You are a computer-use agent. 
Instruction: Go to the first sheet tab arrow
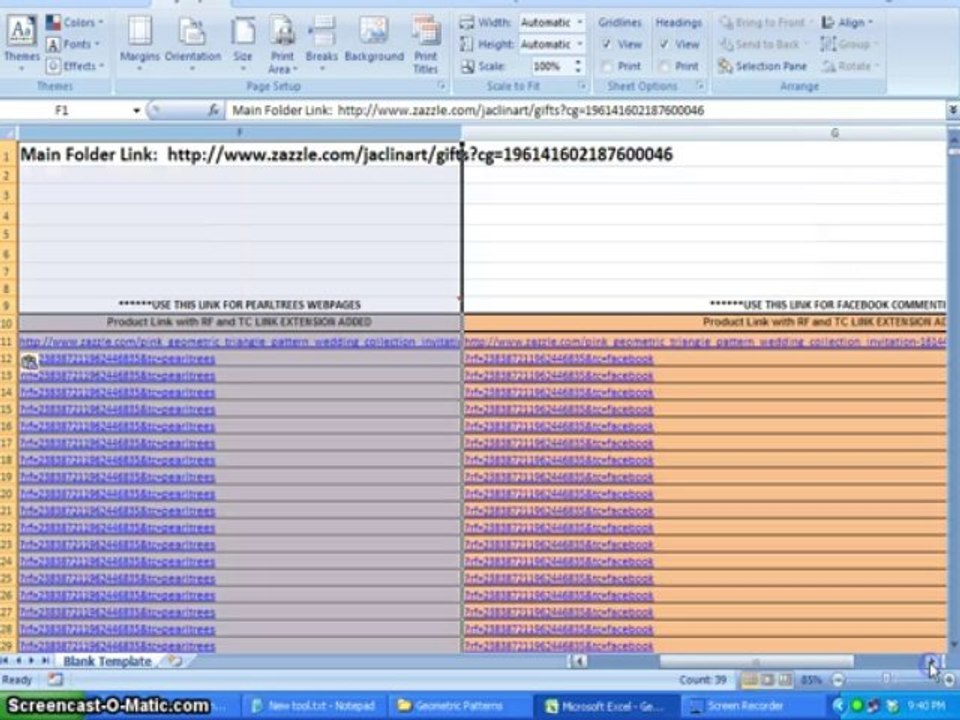point(6,661)
